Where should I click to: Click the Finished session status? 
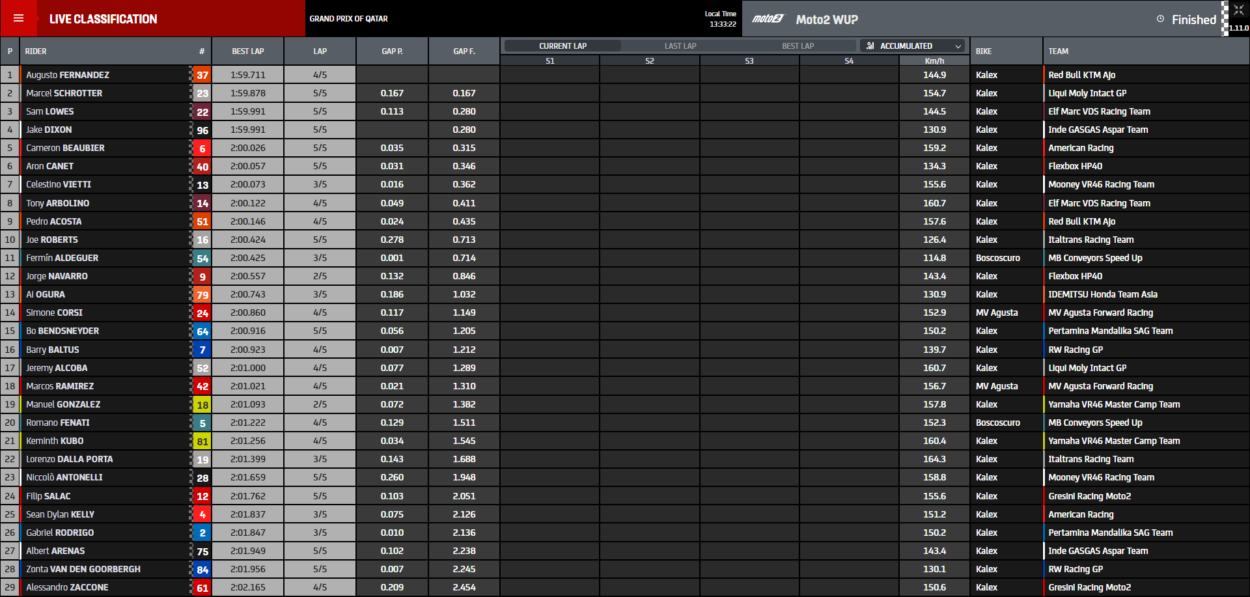click(x=1194, y=19)
